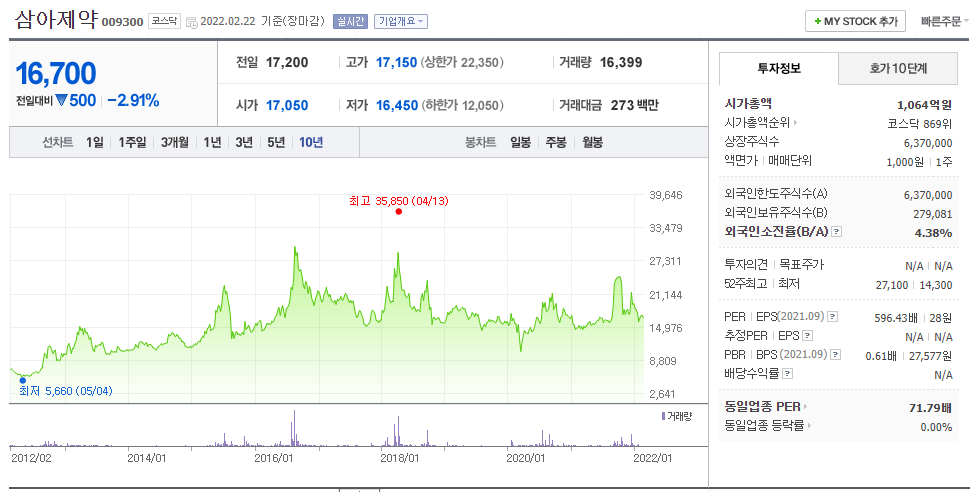Click the stock name 삼아제약
The width and height of the screenshot is (975, 492).
(56, 19)
